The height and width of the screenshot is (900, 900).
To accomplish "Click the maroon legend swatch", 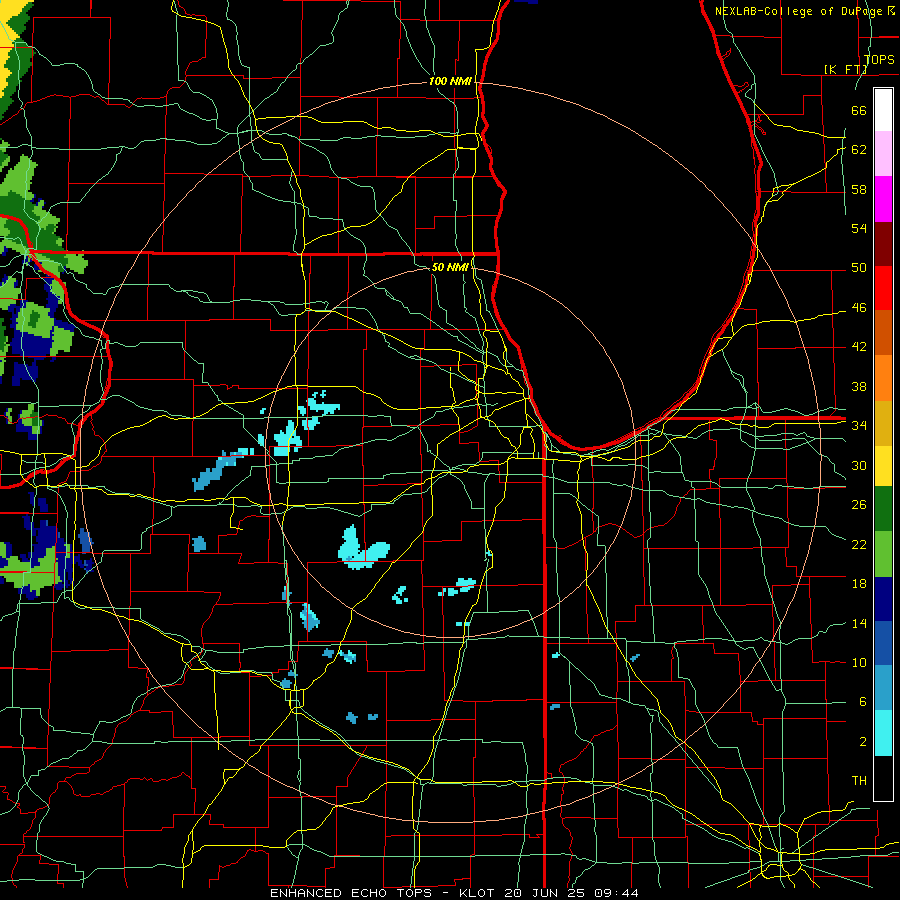I will point(883,244).
